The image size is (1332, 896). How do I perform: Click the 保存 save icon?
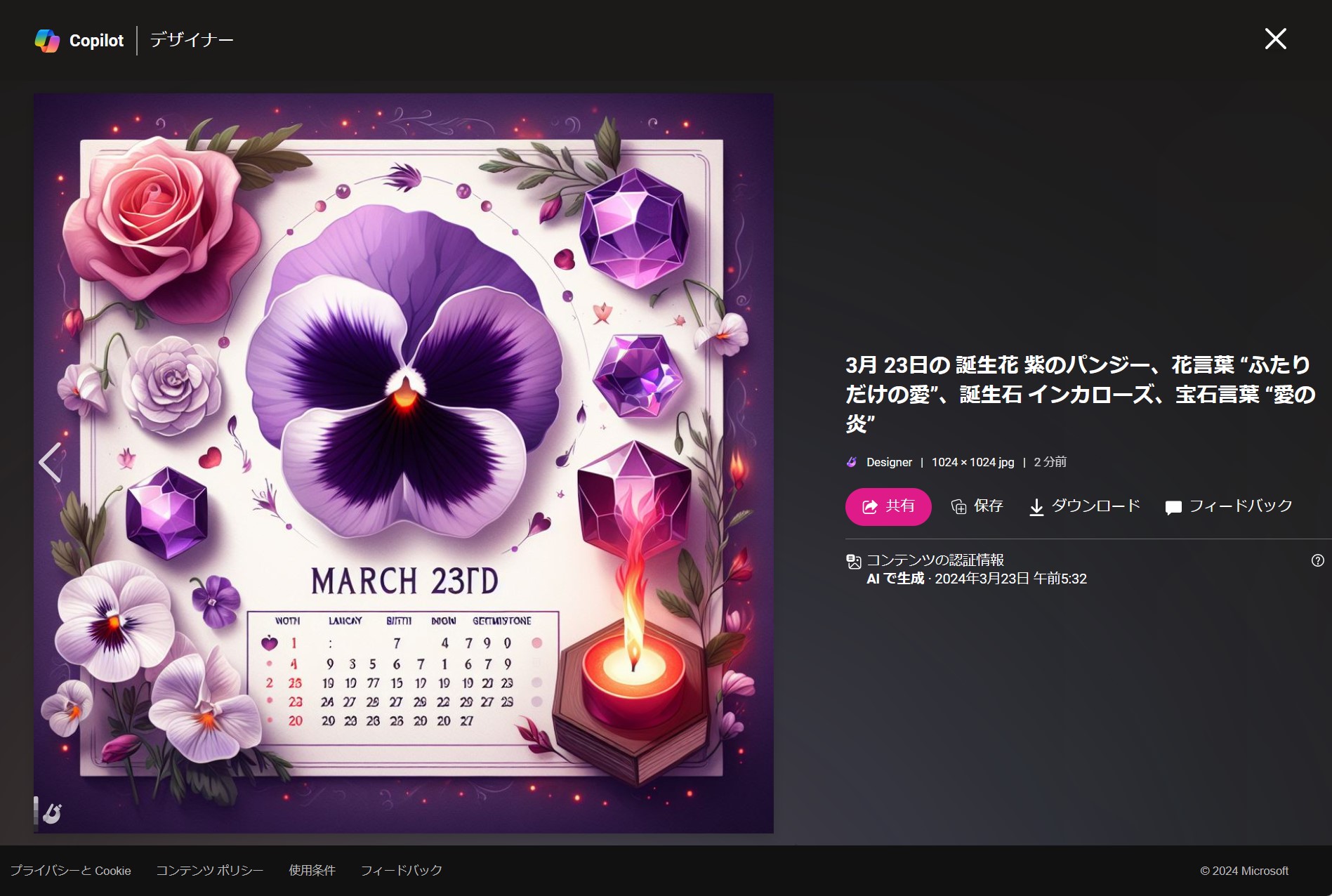(x=958, y=507)
